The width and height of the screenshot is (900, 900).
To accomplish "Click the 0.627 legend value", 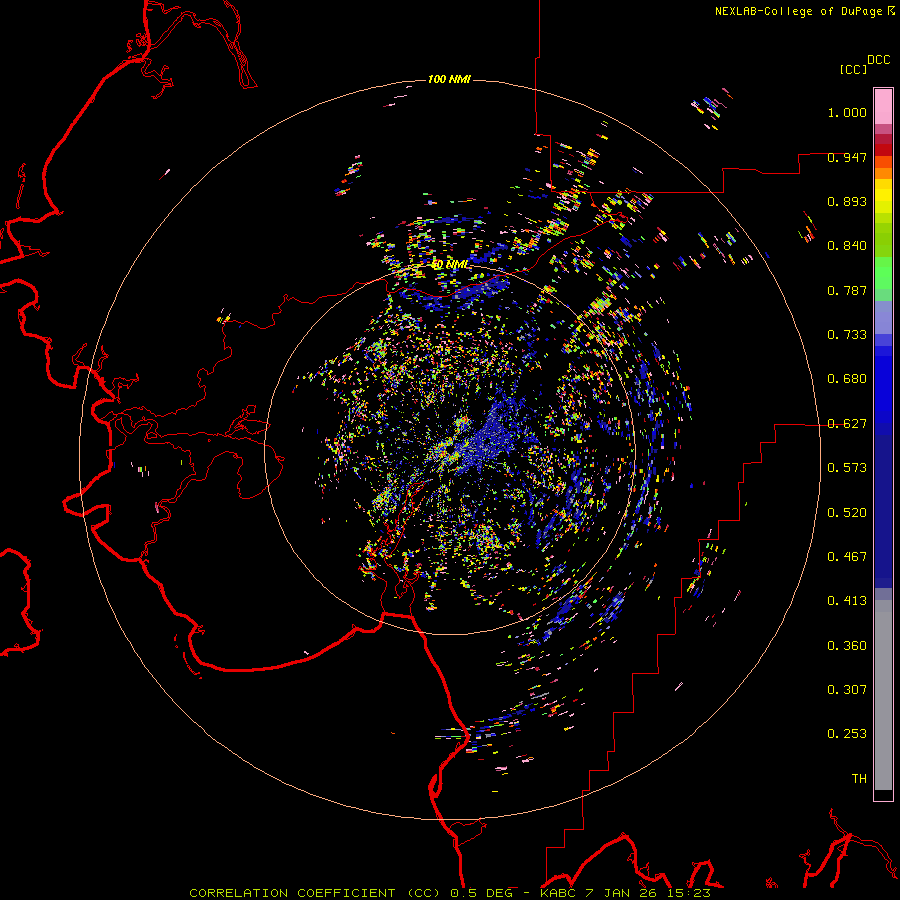I will tap(847, 424).
